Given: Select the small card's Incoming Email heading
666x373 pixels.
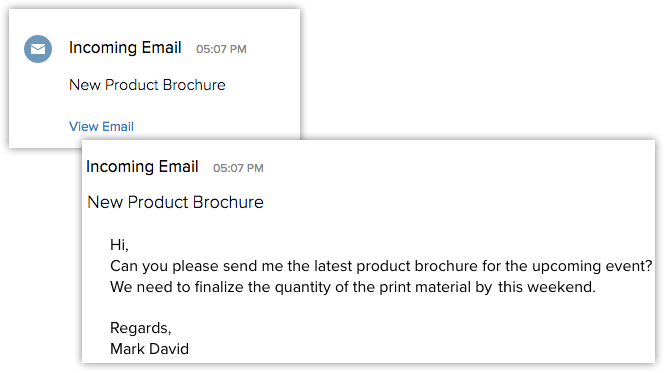Looking at the screenshot, I should tap(125, 48).
